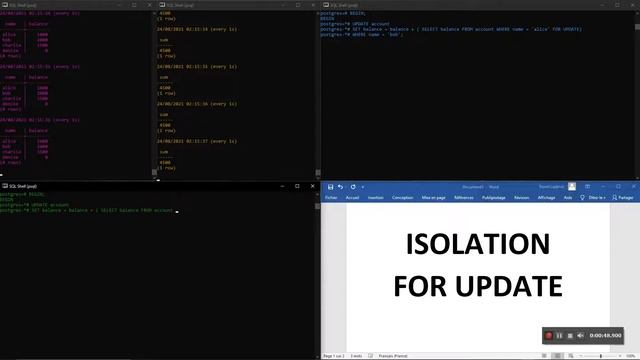Pause the screen recording
Screen dimensions: 640x360
coord(559,336)
